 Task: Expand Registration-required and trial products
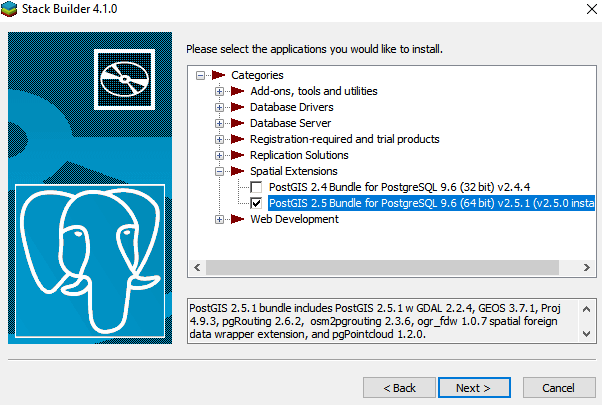[219, 139]
